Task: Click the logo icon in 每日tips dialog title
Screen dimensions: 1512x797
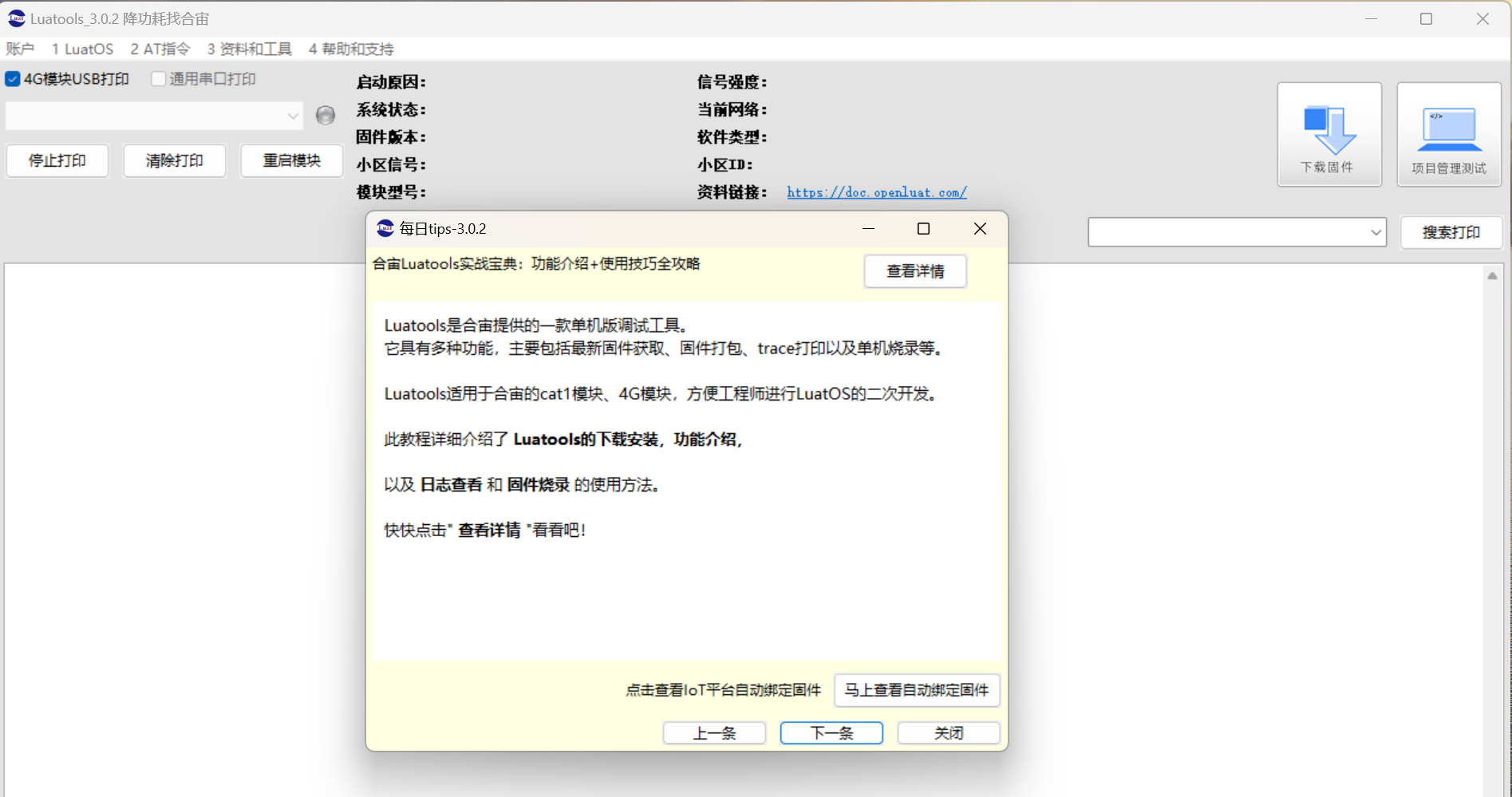Action: (x=385, y=229)
